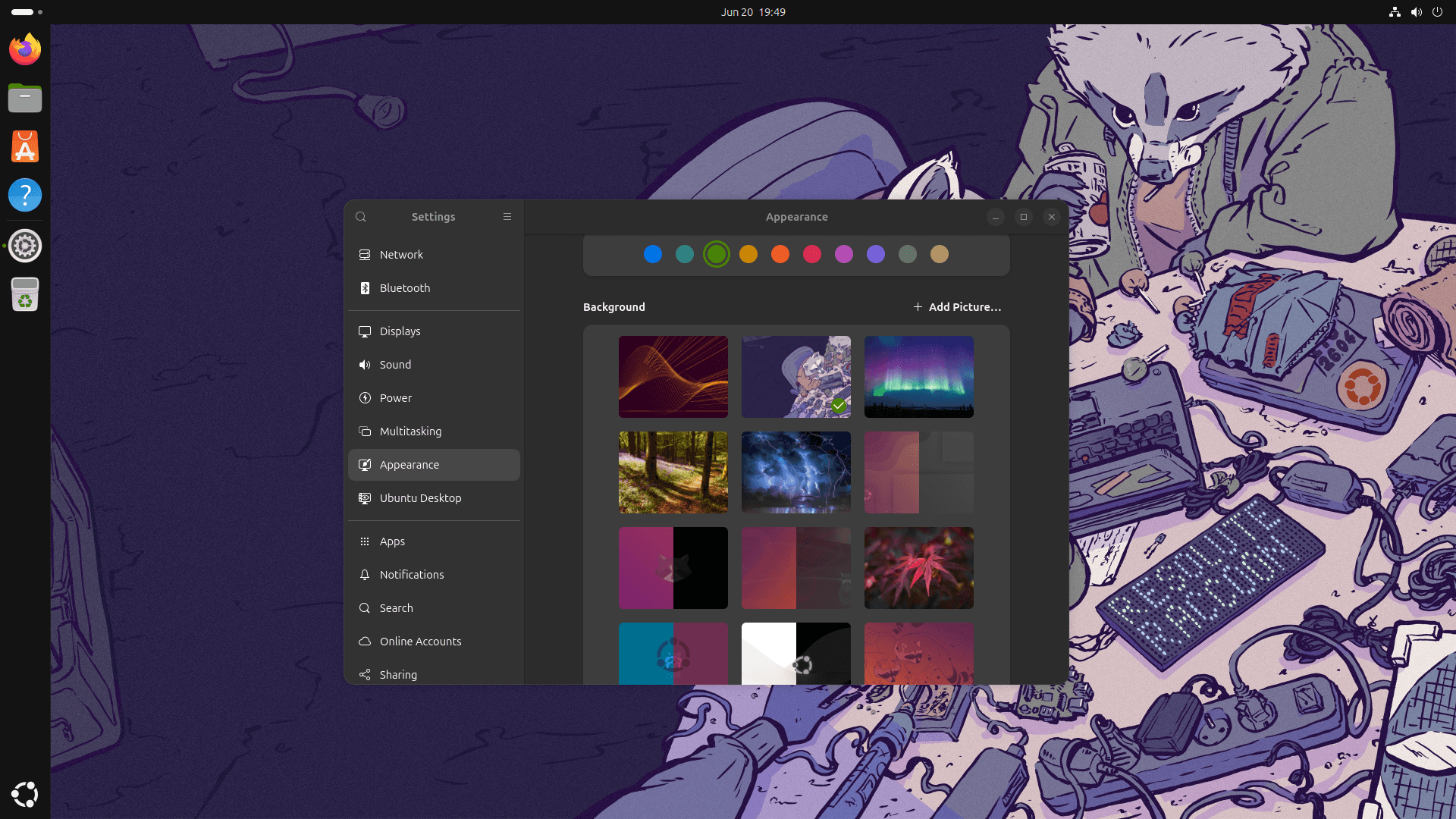The height and width of the screenshot is (819, 1456).
Task: Open Online Accounts settings
Action: point(434,642)
